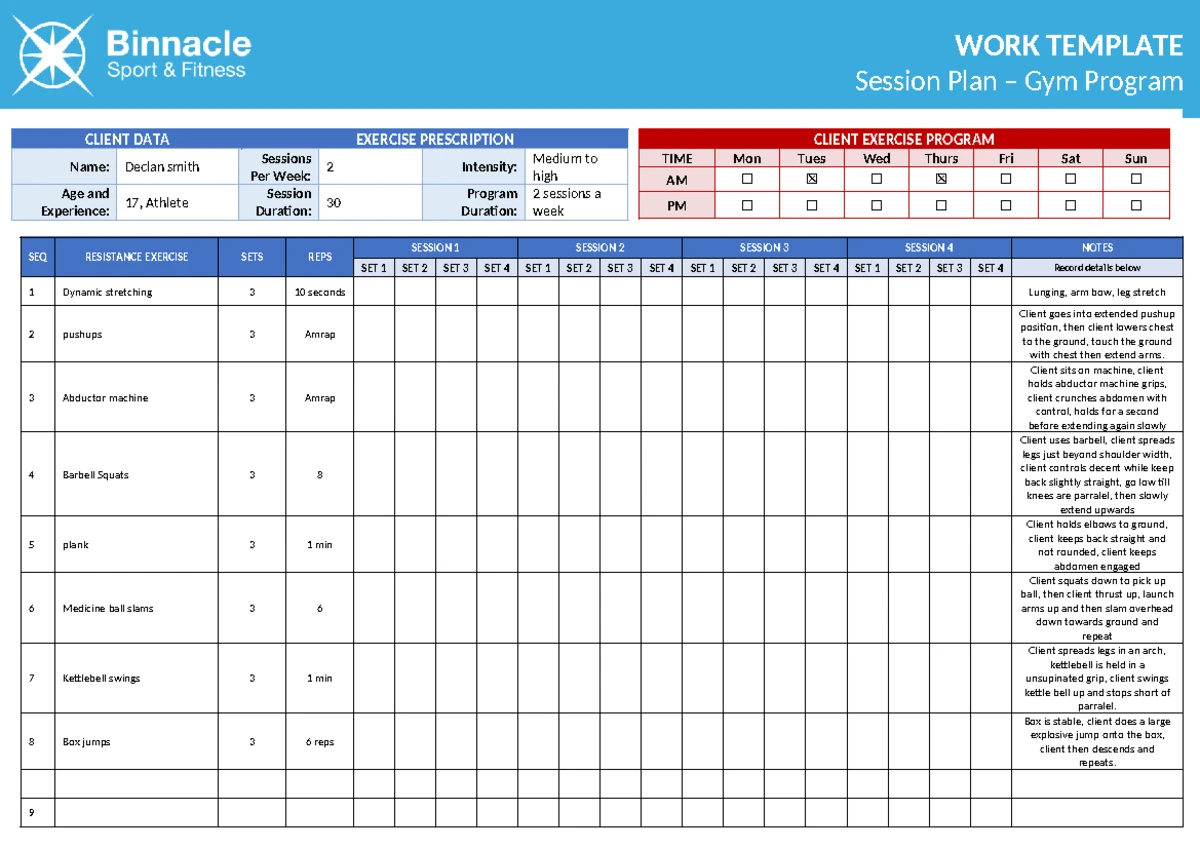Click the 'Binnacle' brand name text
The width and height of the screenshot is (1200, 849).
179,44
